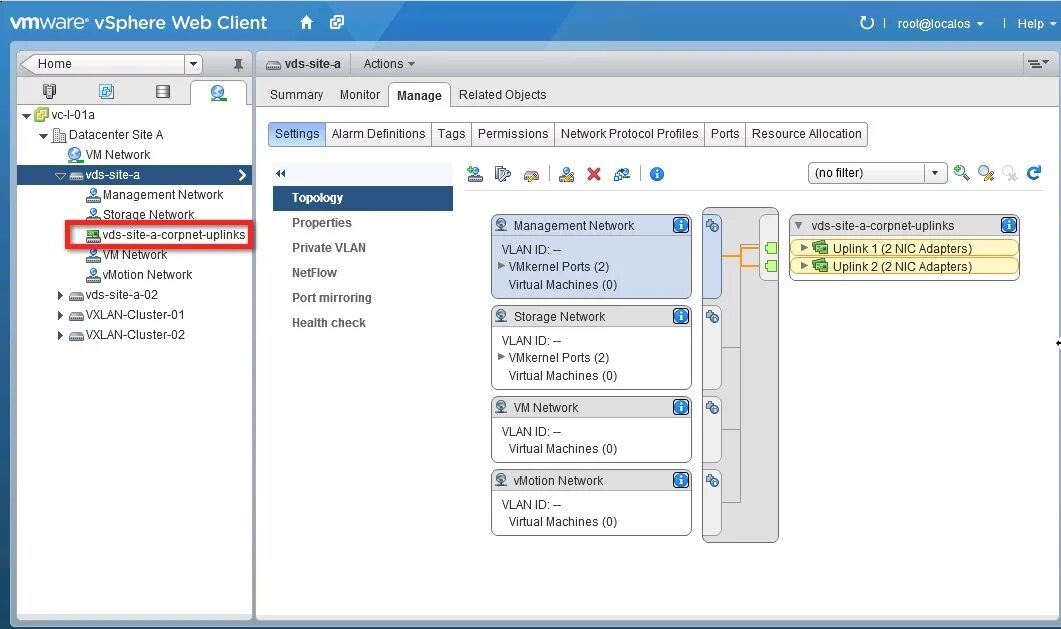1061x629 pixels.
Task: Open Alarm Definitions sub-tab
Action: [x=378, y=134]
